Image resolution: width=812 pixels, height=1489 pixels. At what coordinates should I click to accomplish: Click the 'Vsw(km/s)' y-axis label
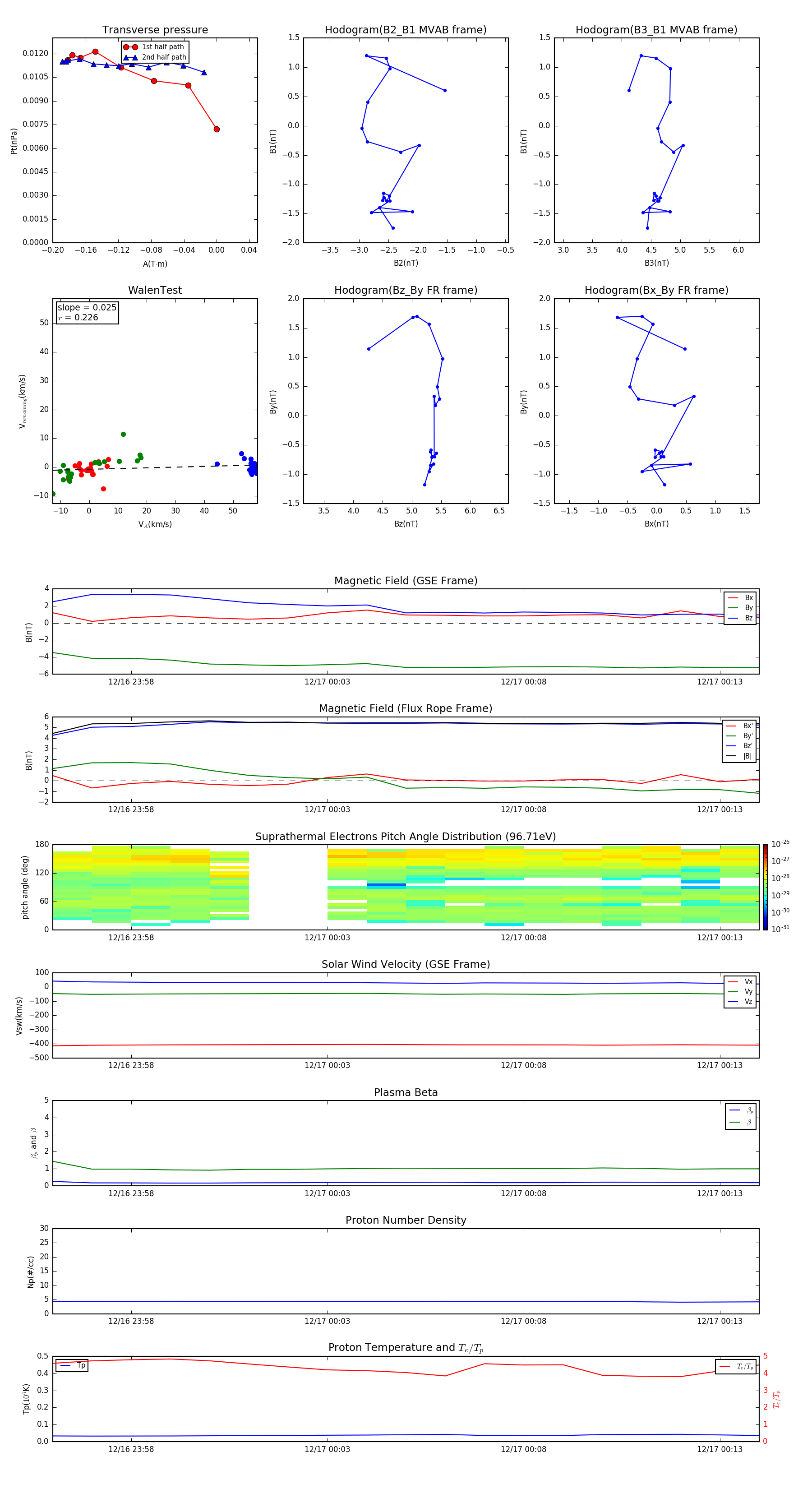click(x=19, y=1016)
